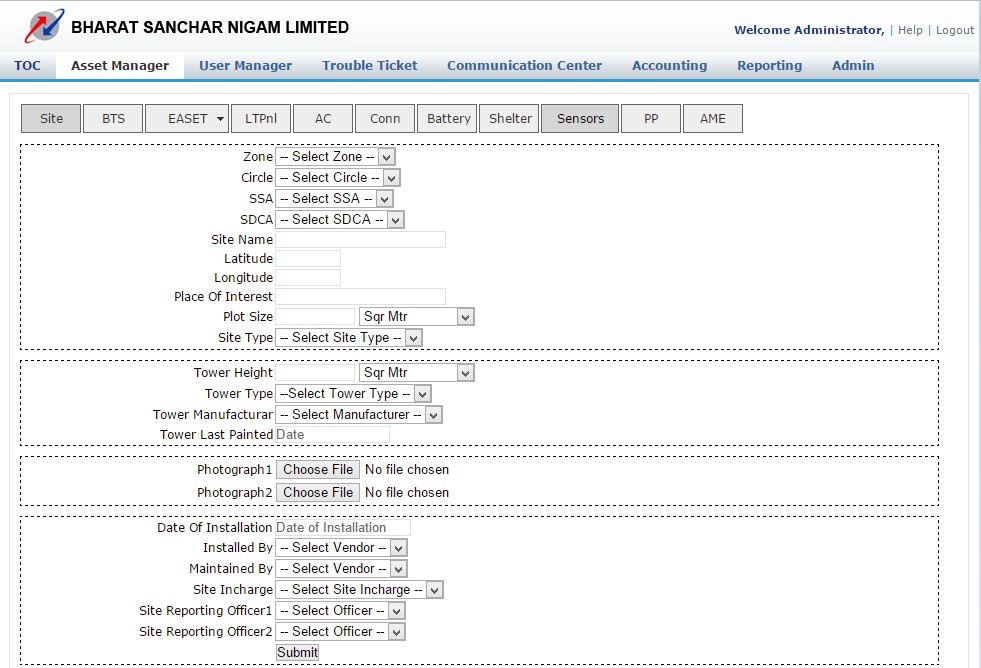Switch to the LTPnl section
The height and width of the screenshot is (668, 981).
[x=260, y=118]
